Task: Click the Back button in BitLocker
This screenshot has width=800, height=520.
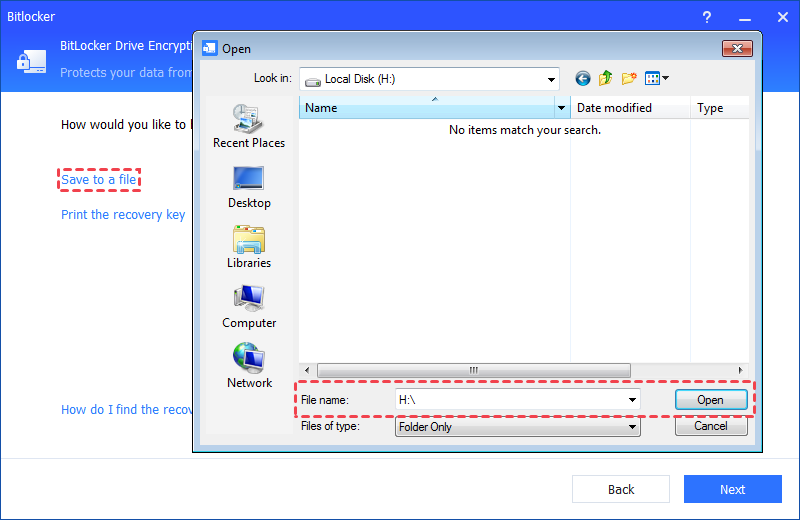Action: coord(621,489)
